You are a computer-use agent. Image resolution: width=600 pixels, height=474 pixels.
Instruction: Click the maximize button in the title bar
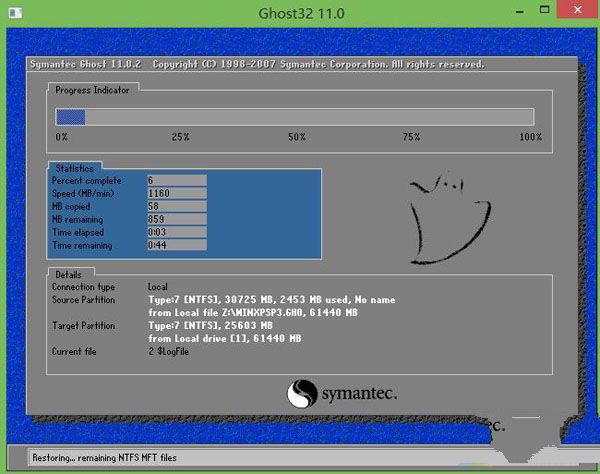click(x=543, y=10)
